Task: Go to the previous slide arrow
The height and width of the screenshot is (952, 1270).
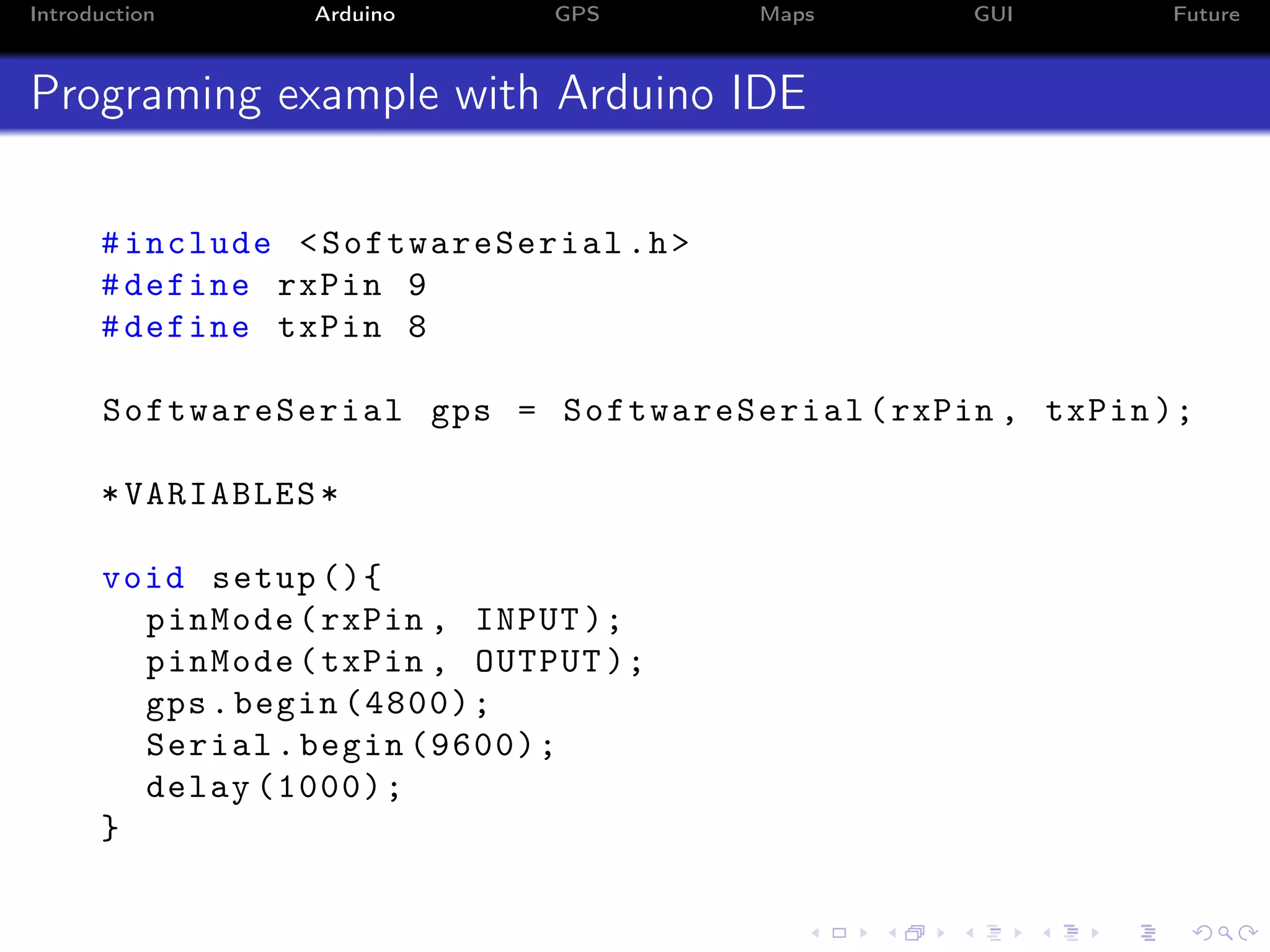Action: pos(815,932)
